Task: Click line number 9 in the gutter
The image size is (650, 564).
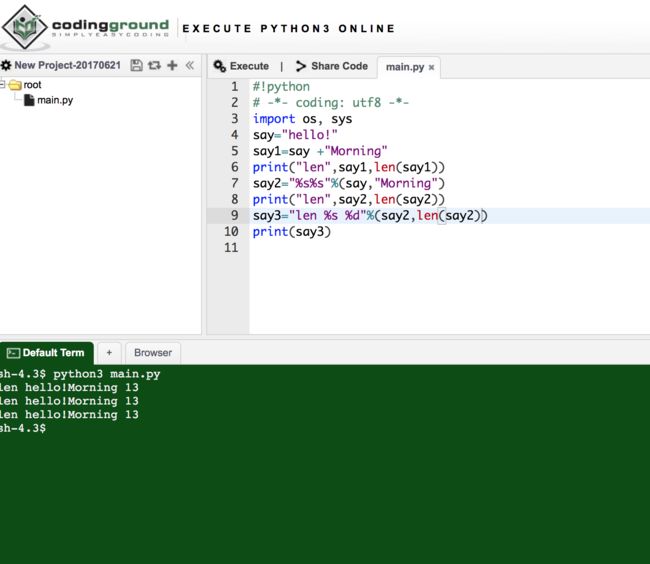Action: click(x=235, y=215)
